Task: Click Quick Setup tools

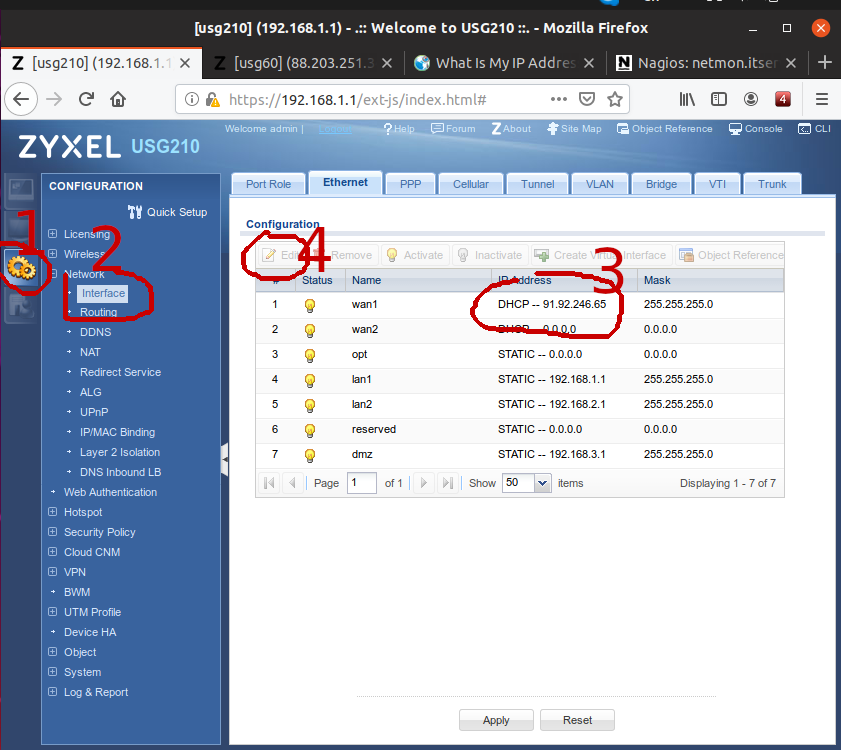Action: pyautogui.click(x=167, y=212)
